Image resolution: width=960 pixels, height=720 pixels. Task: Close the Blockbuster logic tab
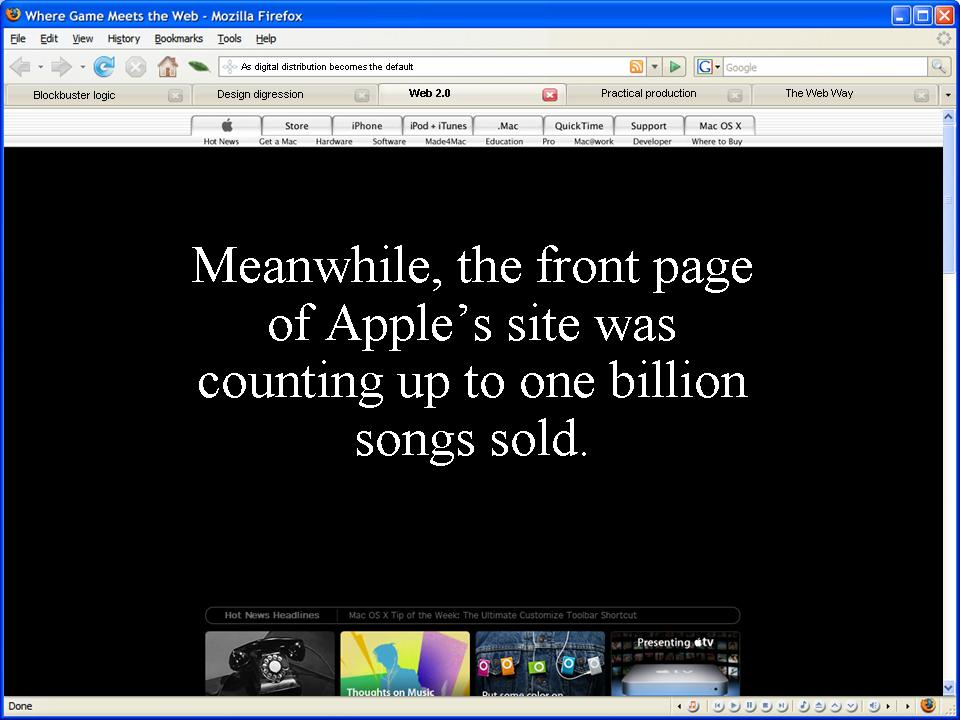[x=175, y=96]
